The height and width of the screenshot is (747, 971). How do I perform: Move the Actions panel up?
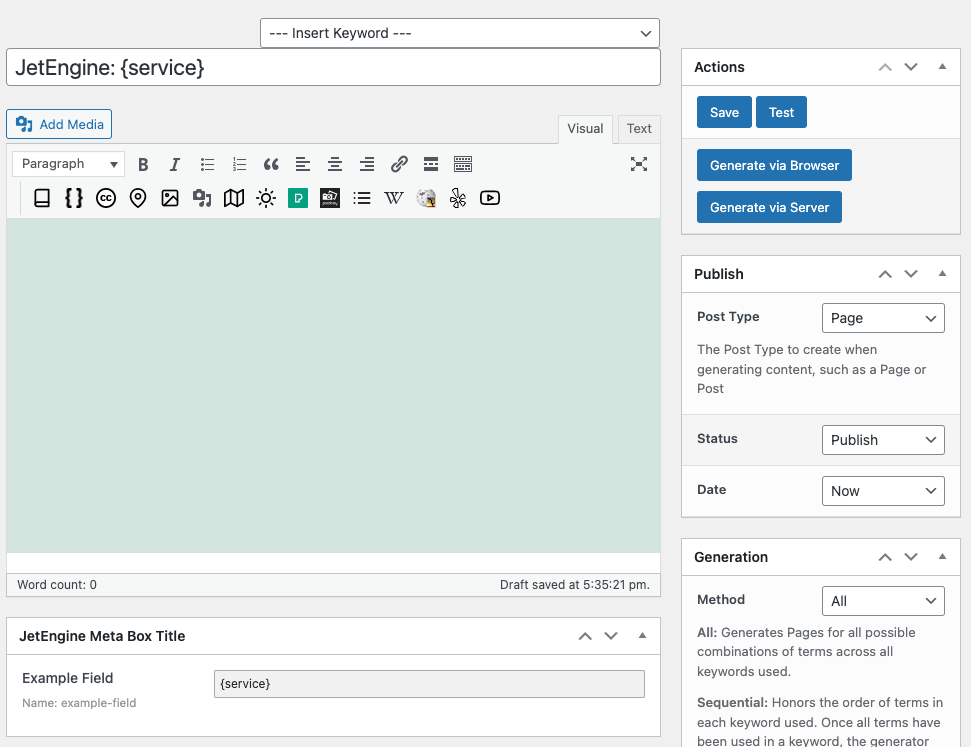pyautogui.click(x=886, y=67)
